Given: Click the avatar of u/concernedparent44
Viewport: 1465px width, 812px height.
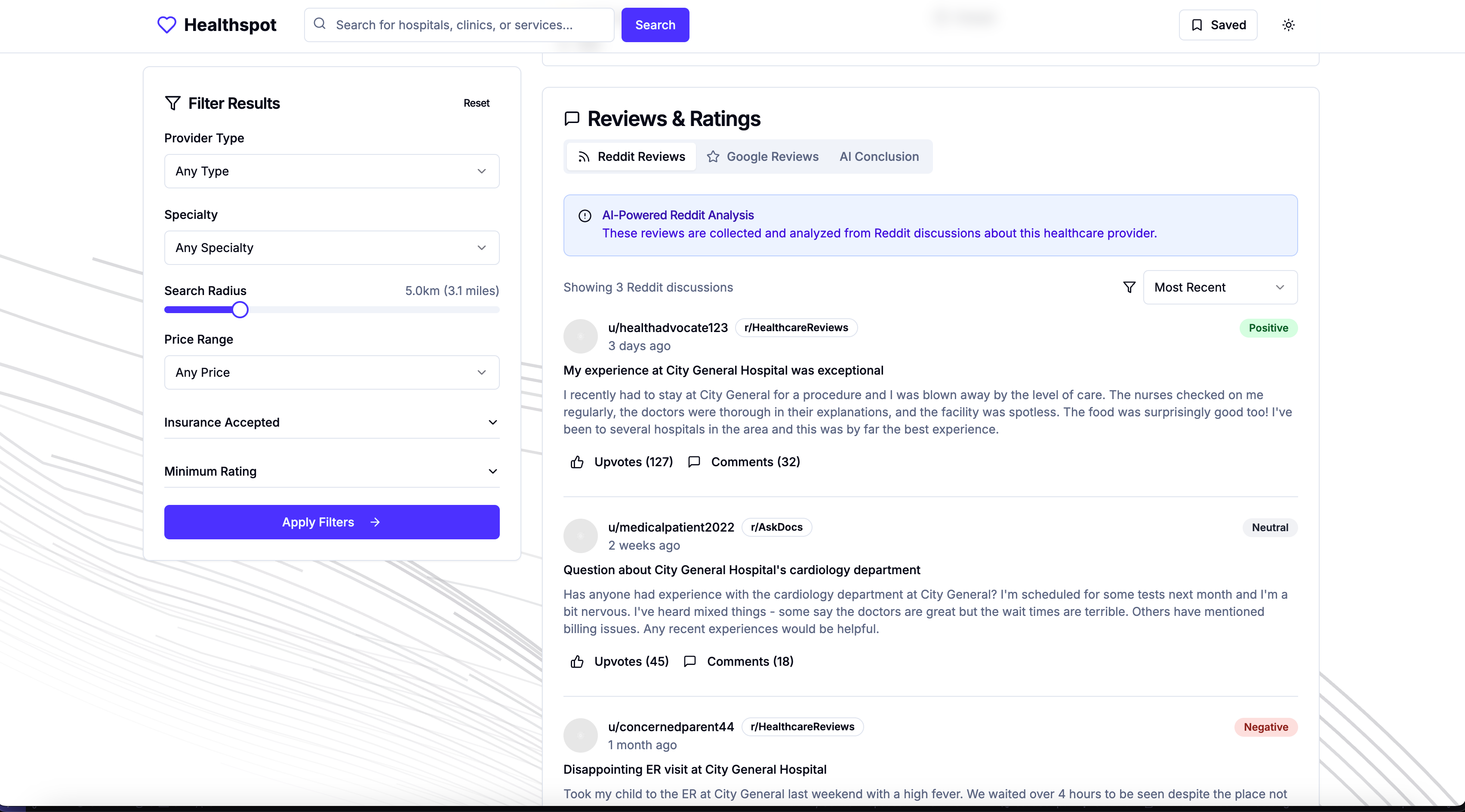Looking at the screenshot, I should point(580,735).
